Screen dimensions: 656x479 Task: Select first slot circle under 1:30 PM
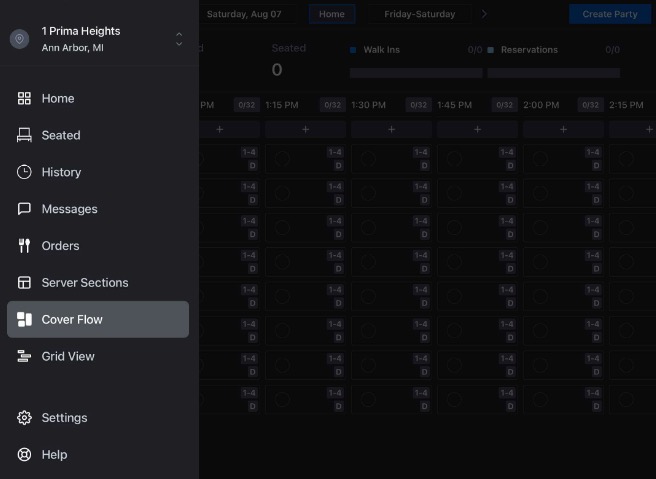coord(368,159)
